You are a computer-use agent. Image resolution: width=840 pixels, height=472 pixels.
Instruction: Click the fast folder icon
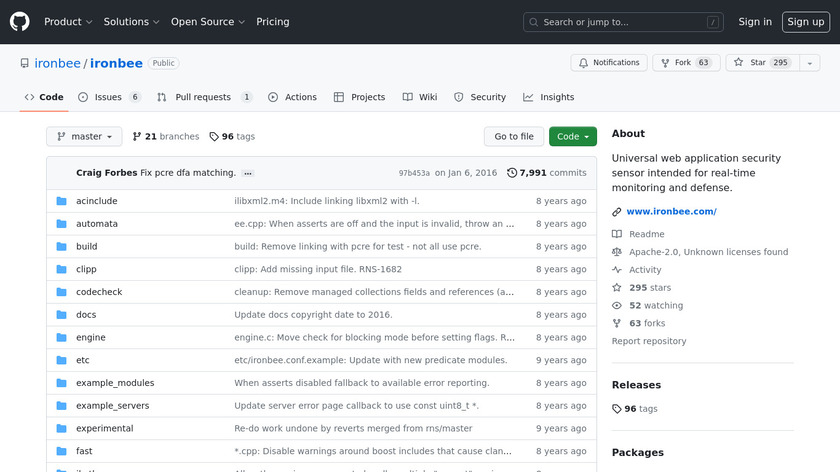[62, 452]
